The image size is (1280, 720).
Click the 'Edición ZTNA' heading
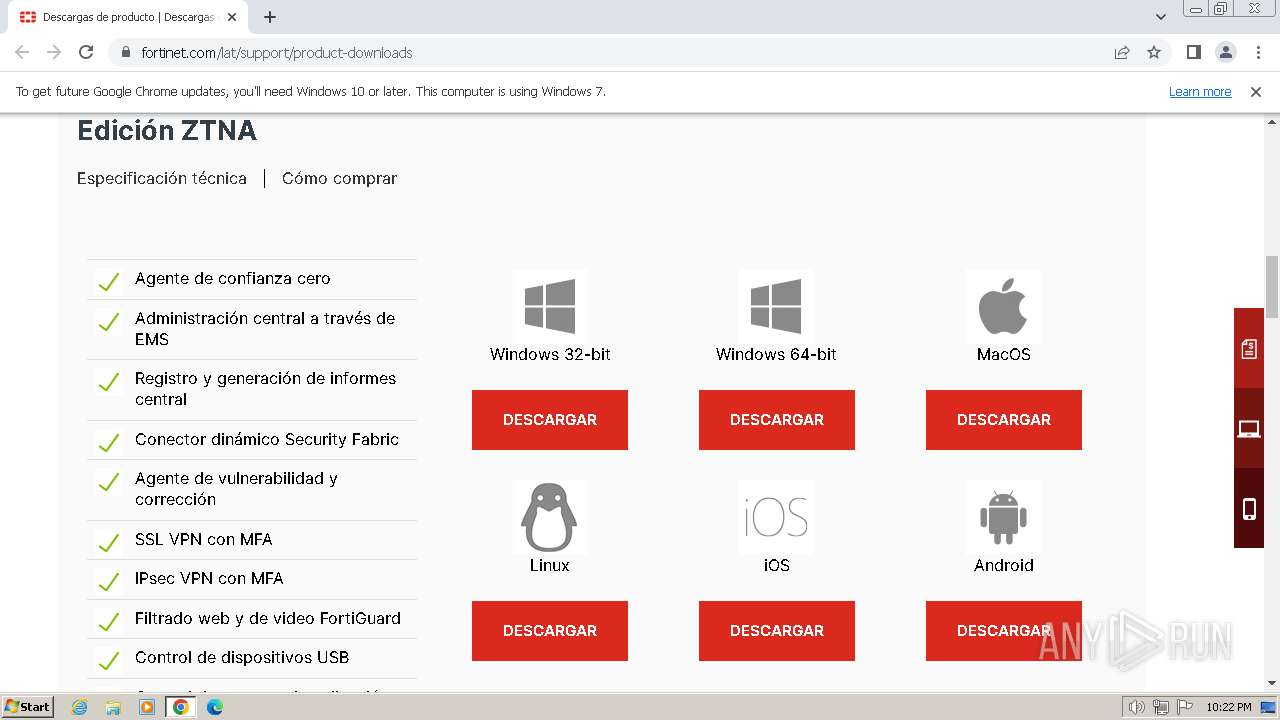(167, 131)
